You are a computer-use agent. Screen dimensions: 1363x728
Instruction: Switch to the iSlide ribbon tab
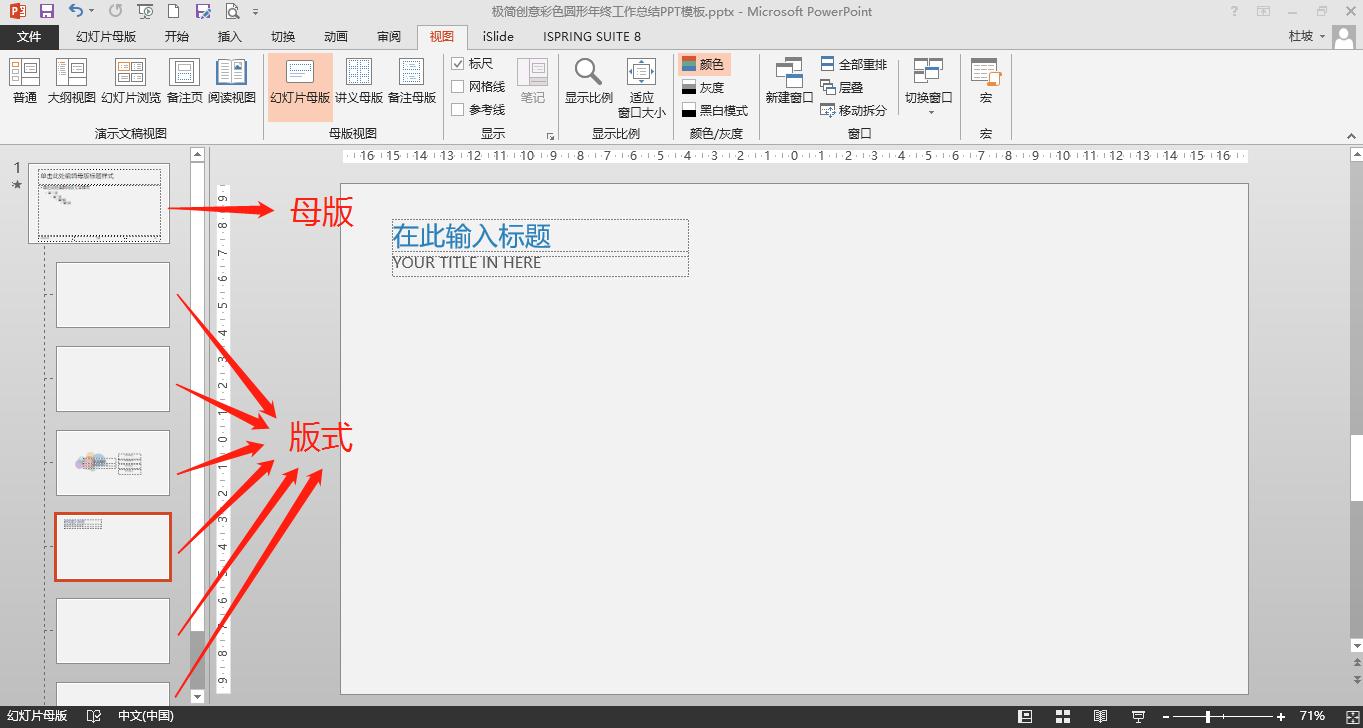[x=497, y=36]
